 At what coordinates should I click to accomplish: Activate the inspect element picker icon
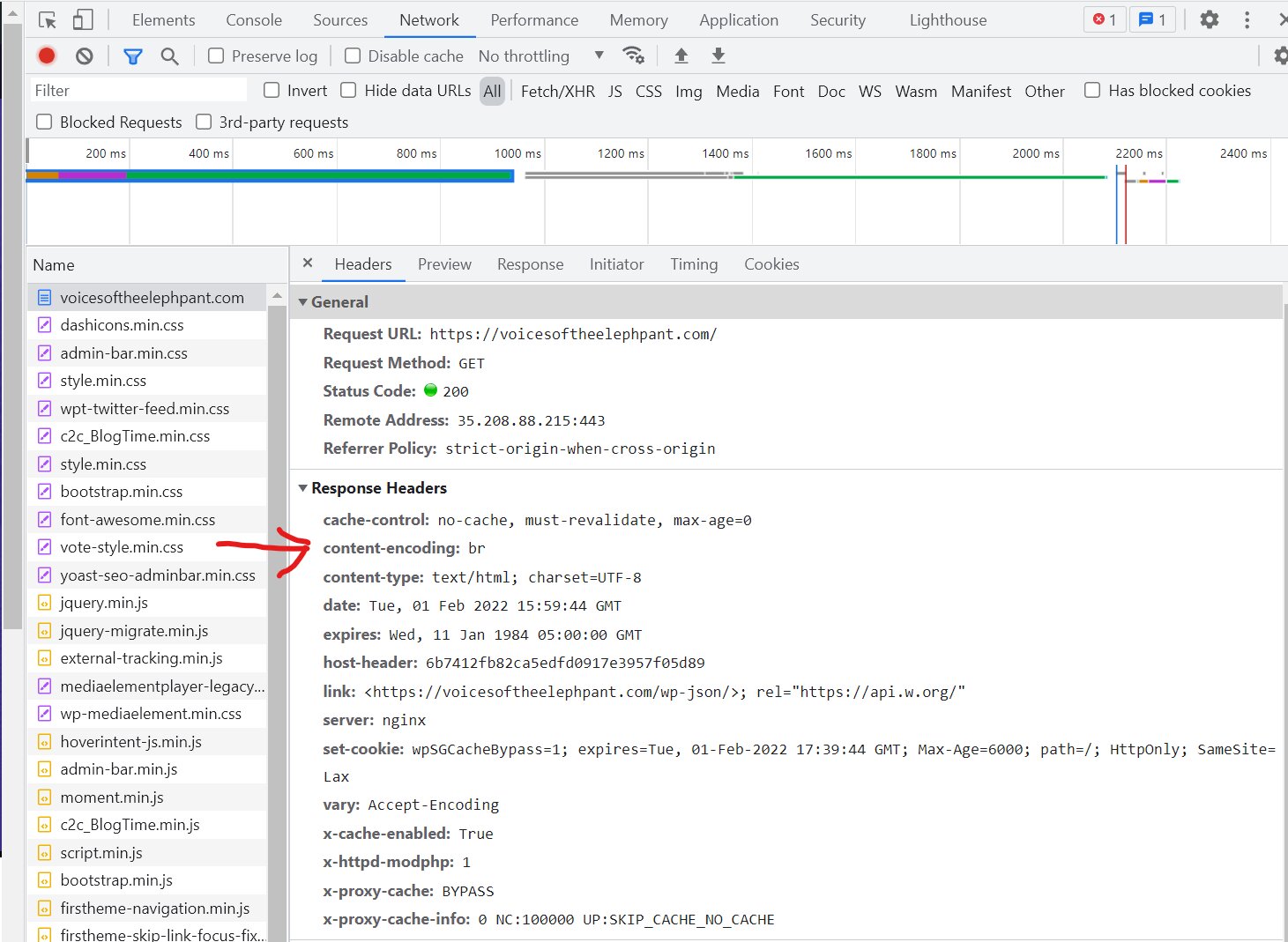[x=48, y=20]
